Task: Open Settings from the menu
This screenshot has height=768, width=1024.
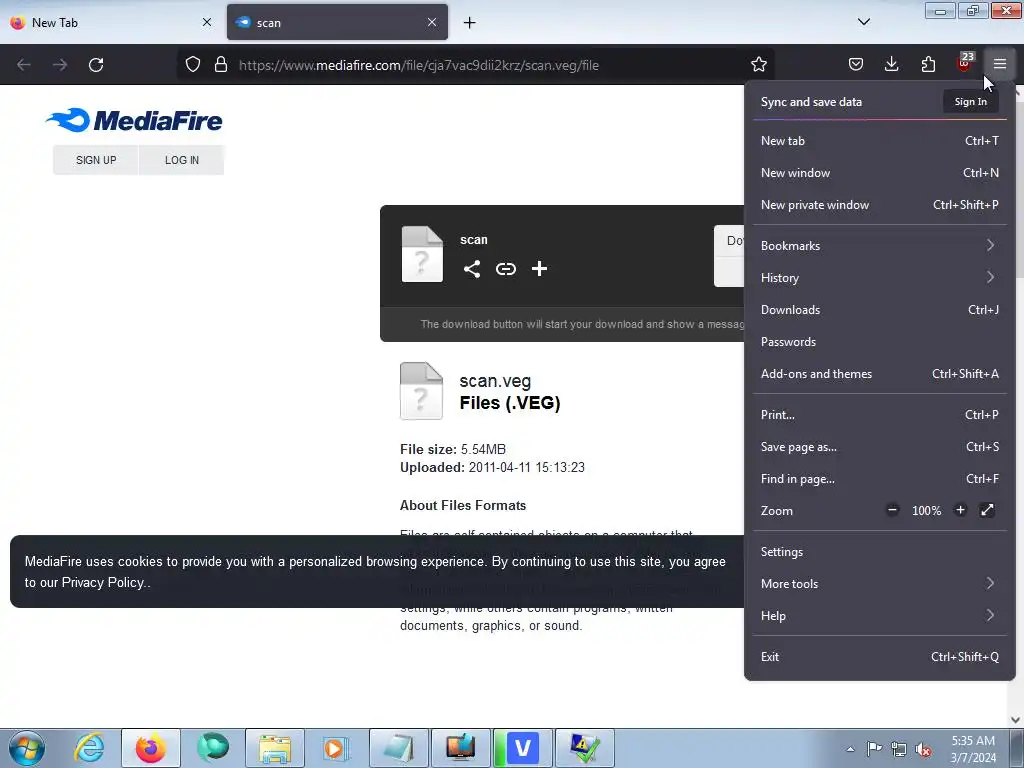Action: click(879, 552)
